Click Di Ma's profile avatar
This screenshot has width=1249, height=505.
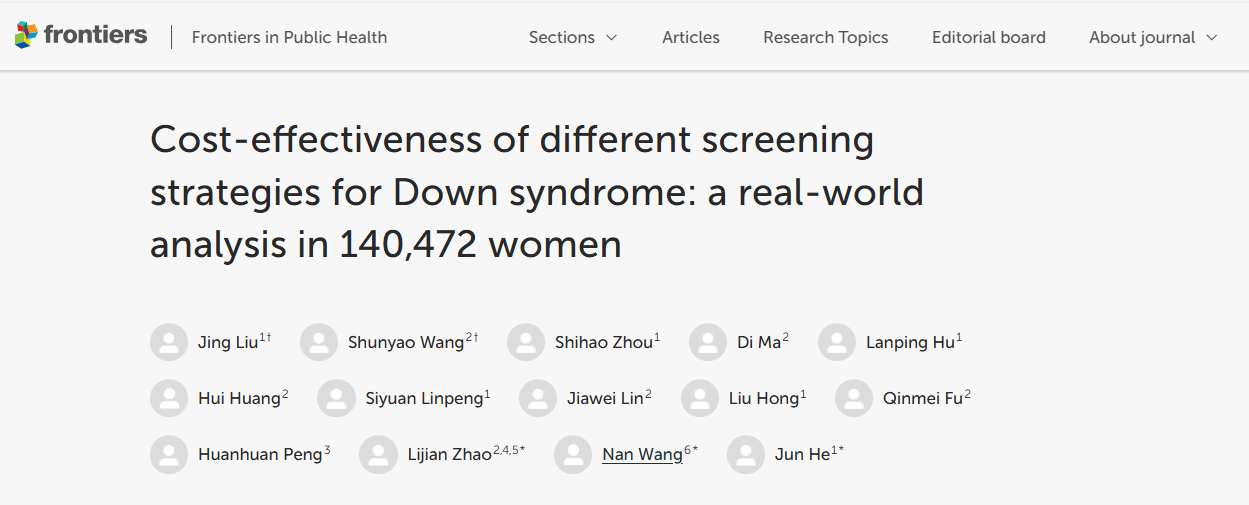708,342
